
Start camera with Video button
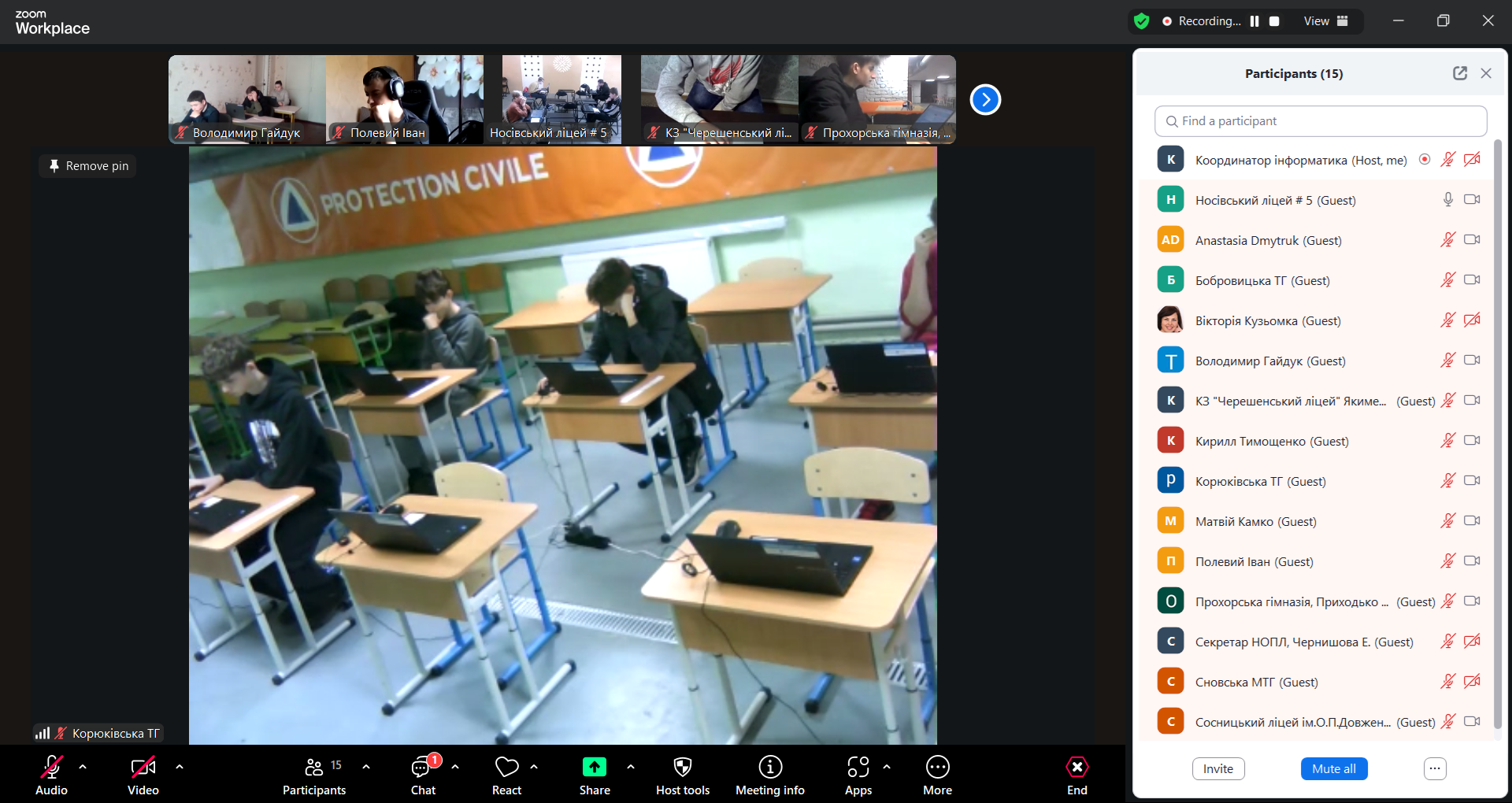click(143, 768)
